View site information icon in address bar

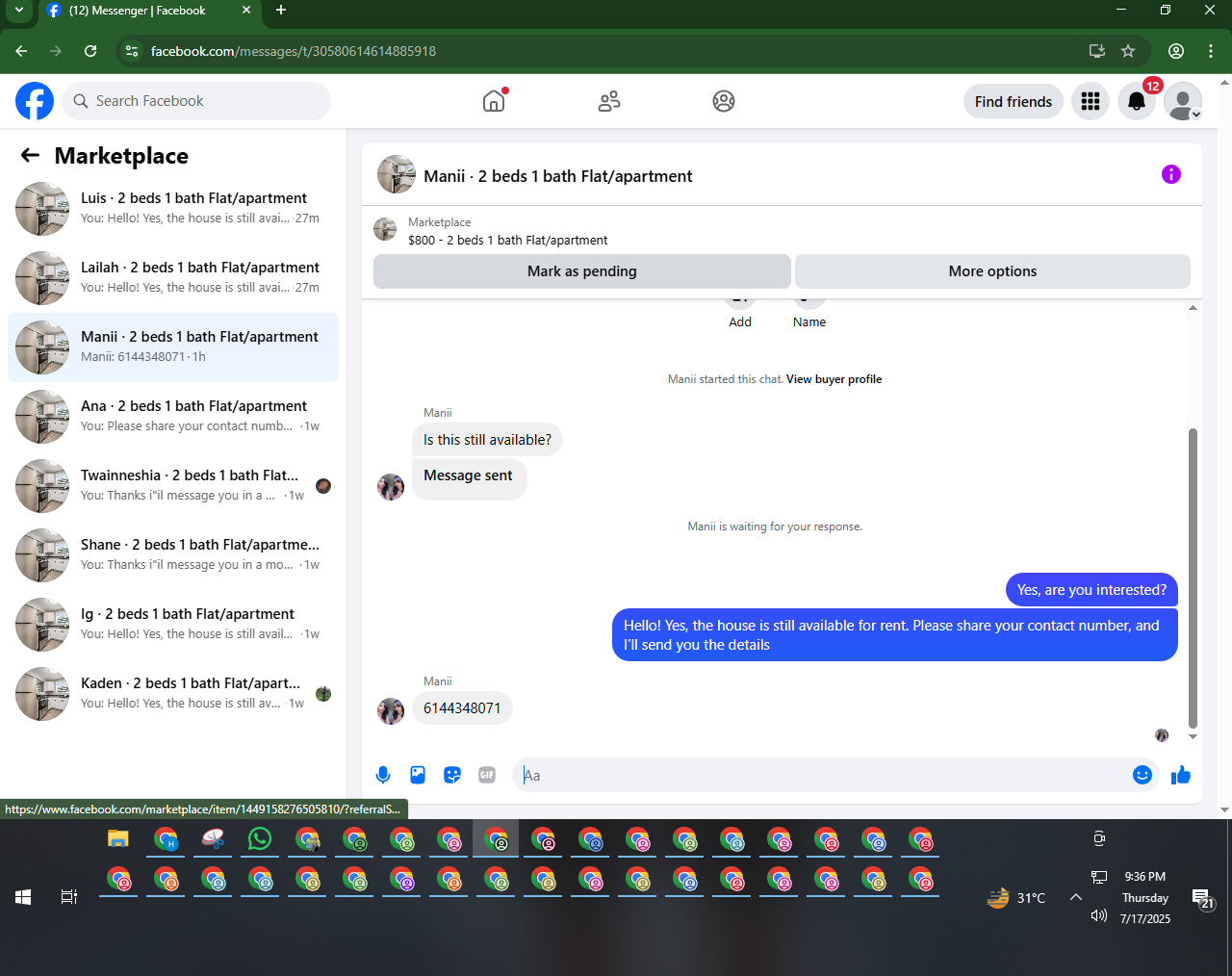point(133,51)
